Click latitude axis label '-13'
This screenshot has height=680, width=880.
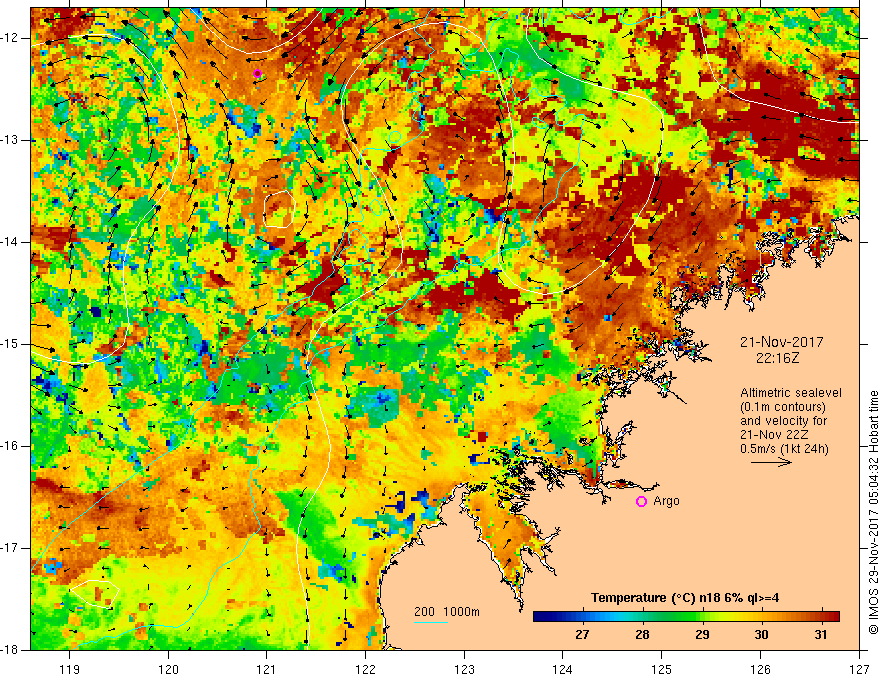[10, 140]
